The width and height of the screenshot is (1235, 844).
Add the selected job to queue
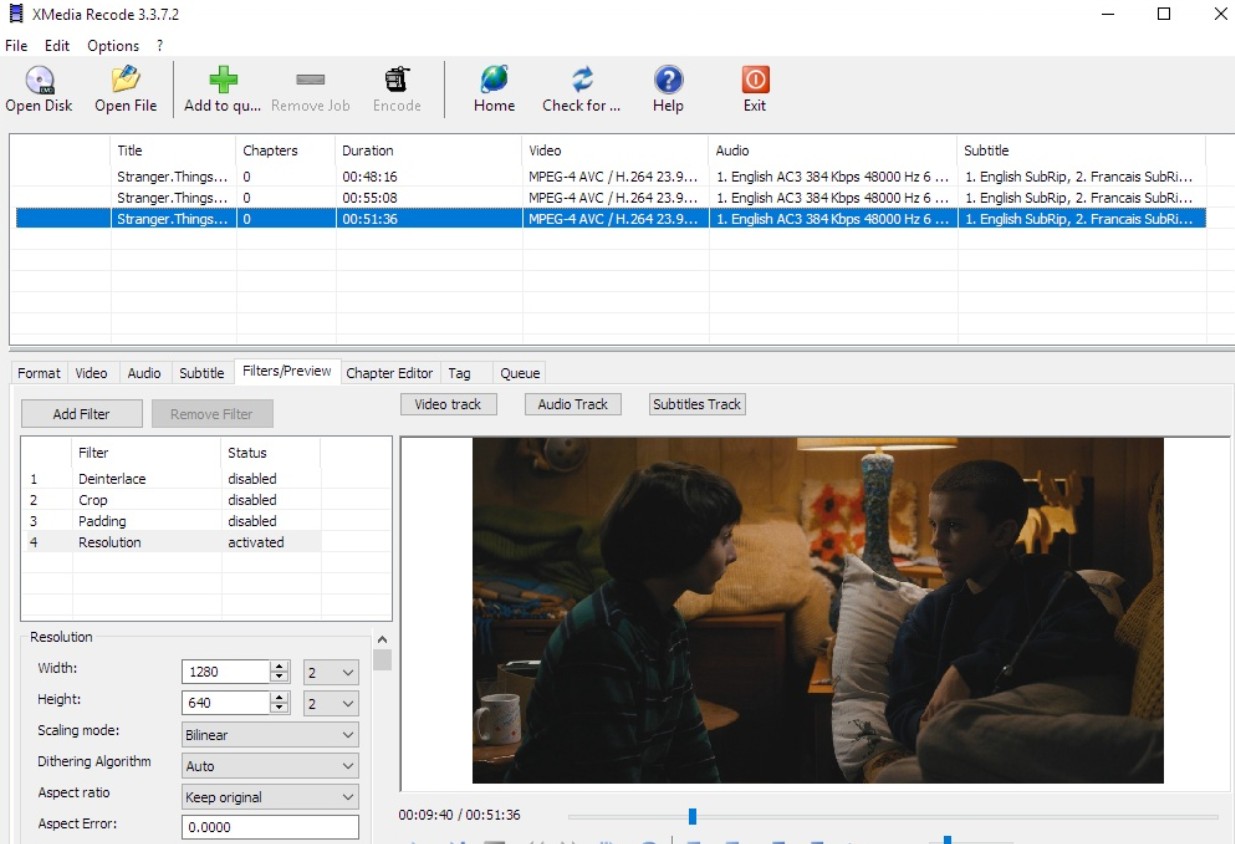(222, 89)
